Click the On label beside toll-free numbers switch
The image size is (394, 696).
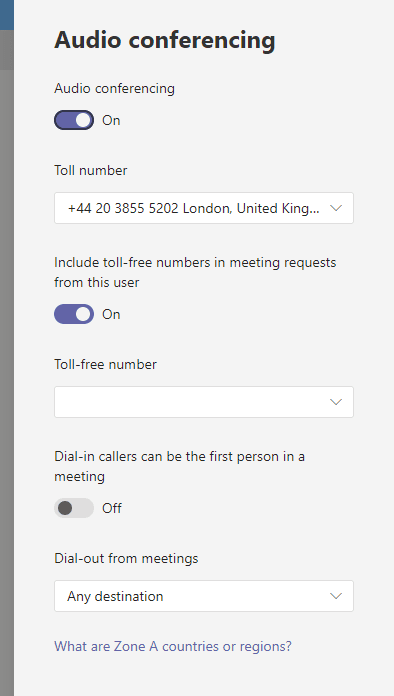click(x=111, y=314)
